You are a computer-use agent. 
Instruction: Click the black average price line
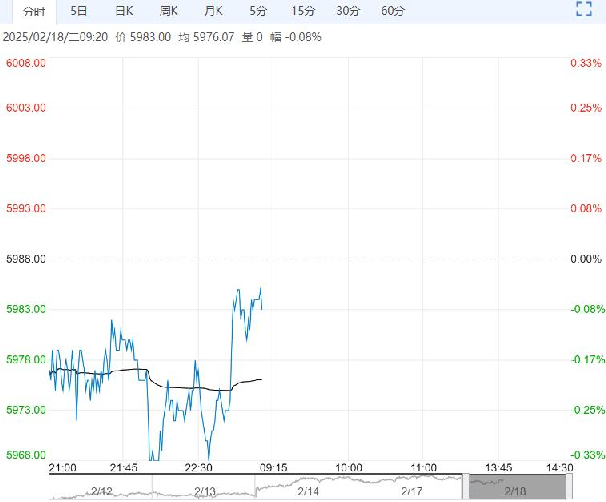180,386
